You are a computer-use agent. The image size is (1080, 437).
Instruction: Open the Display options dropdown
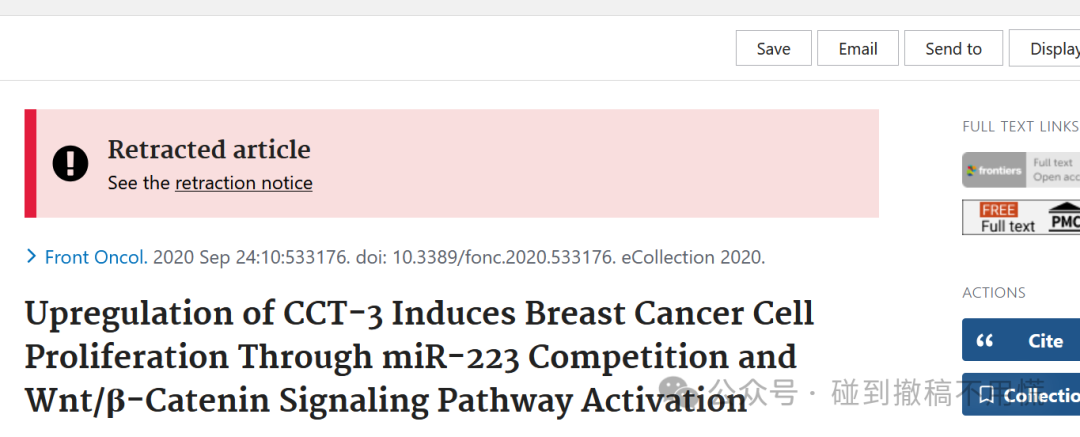click(1044, 48)
